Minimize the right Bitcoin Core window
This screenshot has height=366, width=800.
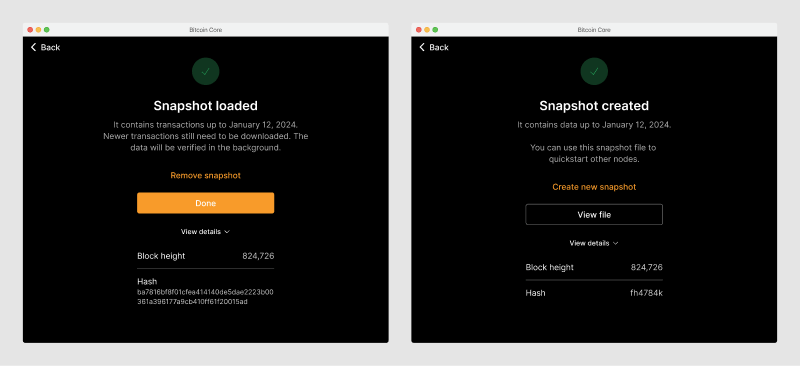[427, 30]
